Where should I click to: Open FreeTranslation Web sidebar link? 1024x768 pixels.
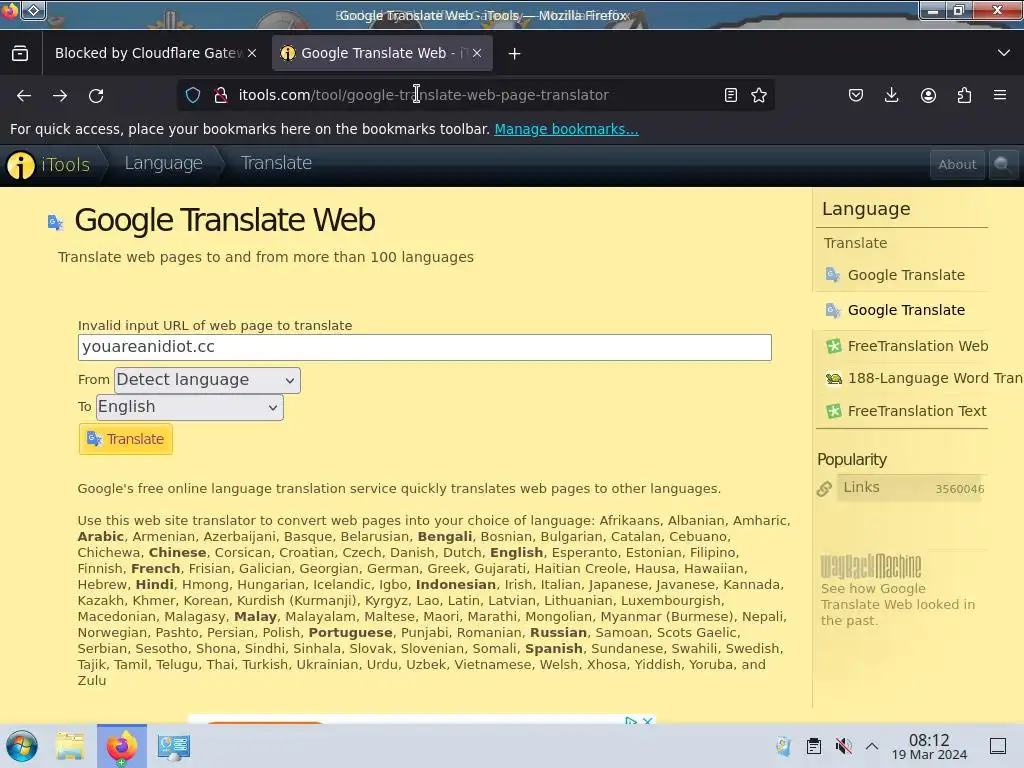[918, 346]
